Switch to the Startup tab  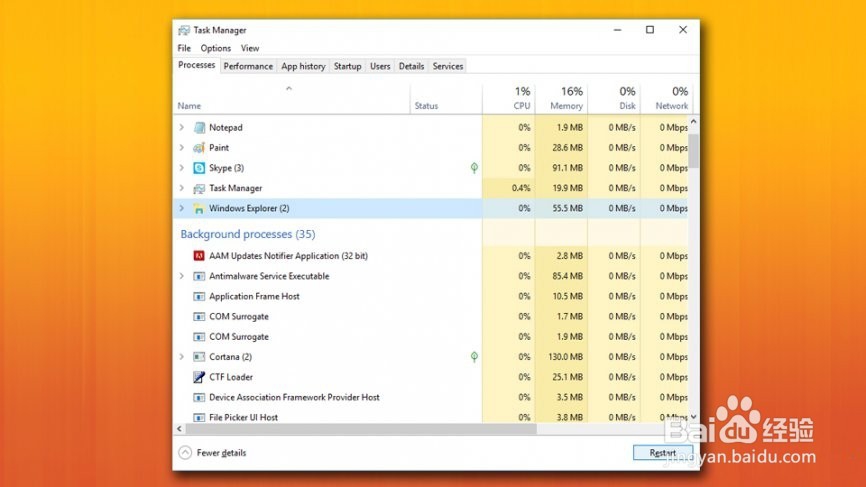[x=347, y=66]
